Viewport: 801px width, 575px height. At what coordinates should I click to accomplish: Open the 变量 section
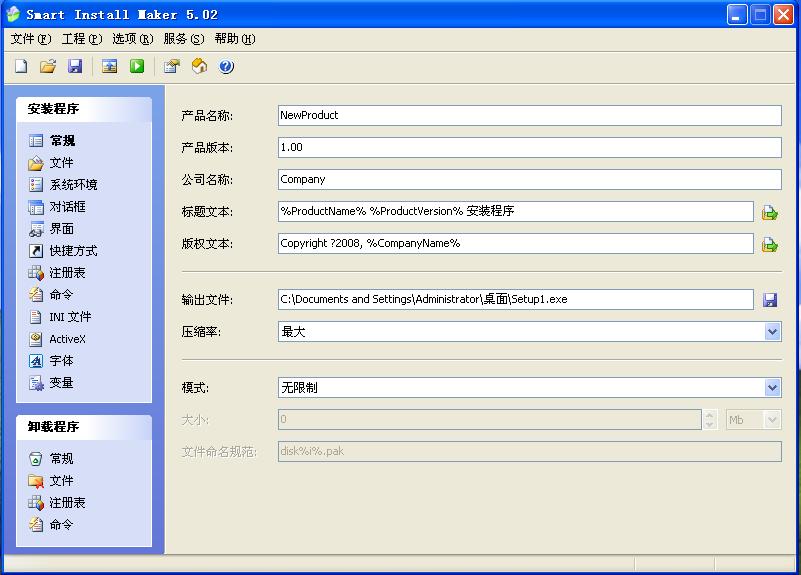coord(51,382)
